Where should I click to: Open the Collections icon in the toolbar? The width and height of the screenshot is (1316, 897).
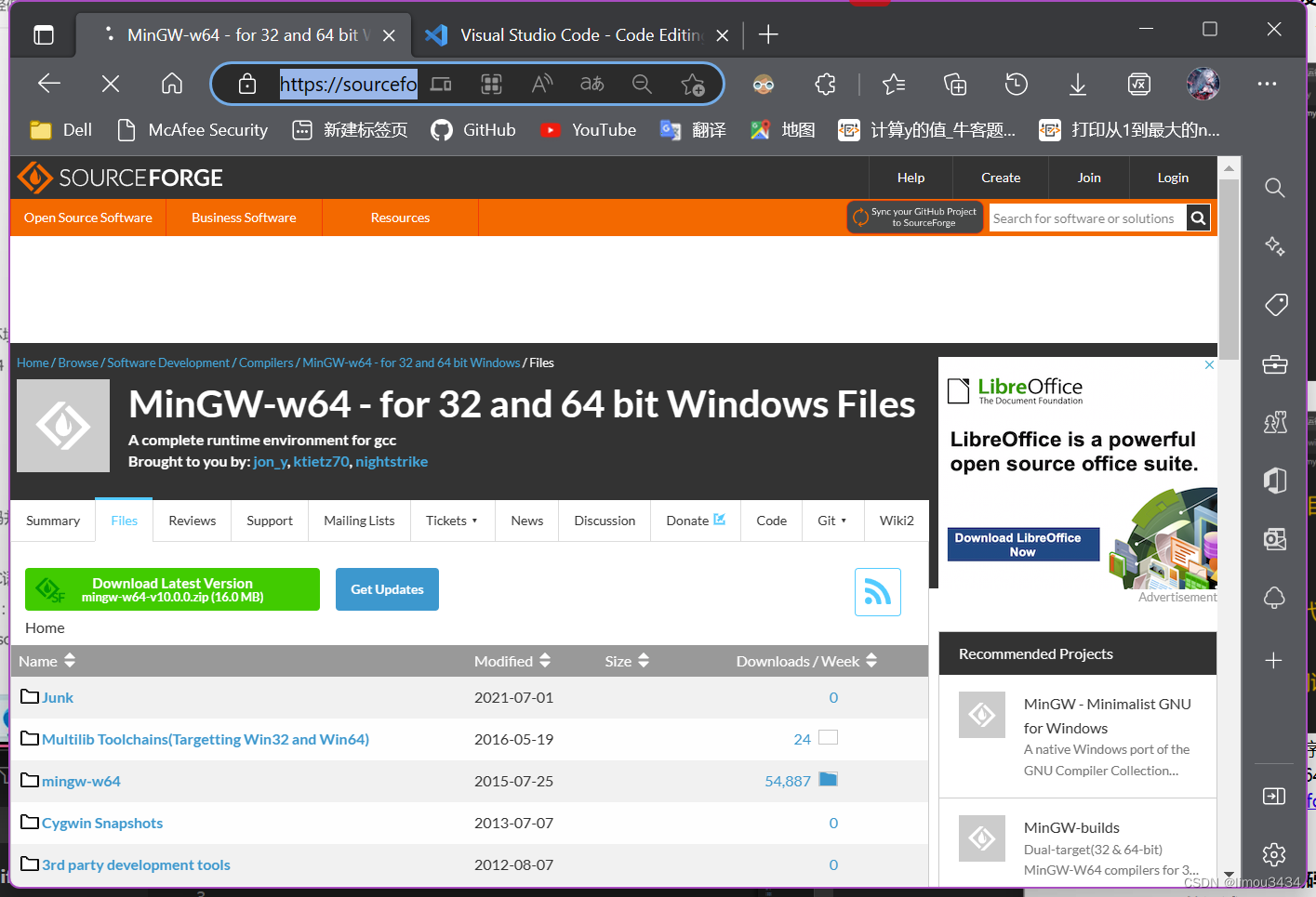955,85
